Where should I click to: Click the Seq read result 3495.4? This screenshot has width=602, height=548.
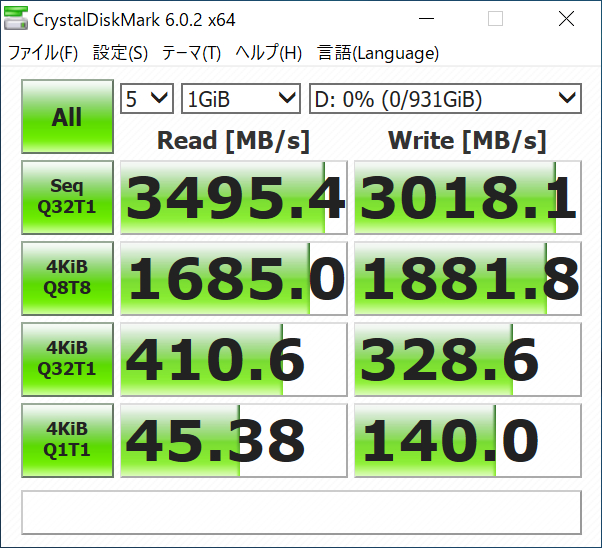[234, 197]
